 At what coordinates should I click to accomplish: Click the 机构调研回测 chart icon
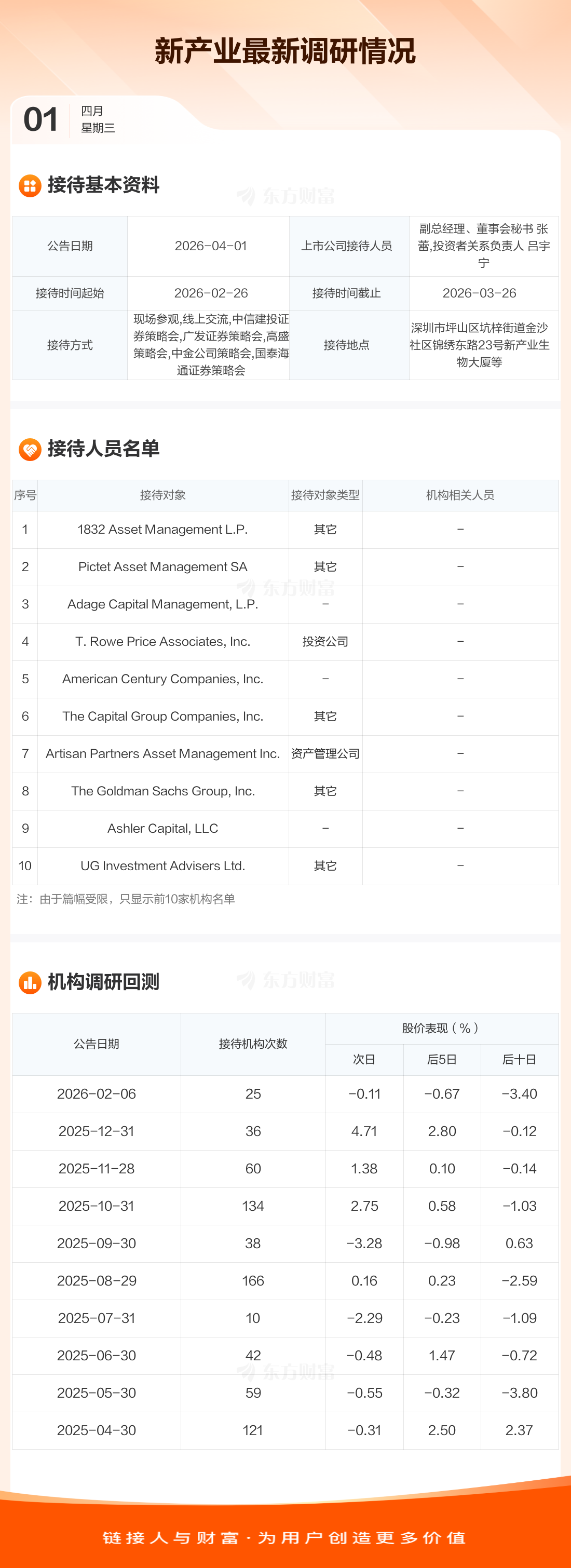[30, 982]
